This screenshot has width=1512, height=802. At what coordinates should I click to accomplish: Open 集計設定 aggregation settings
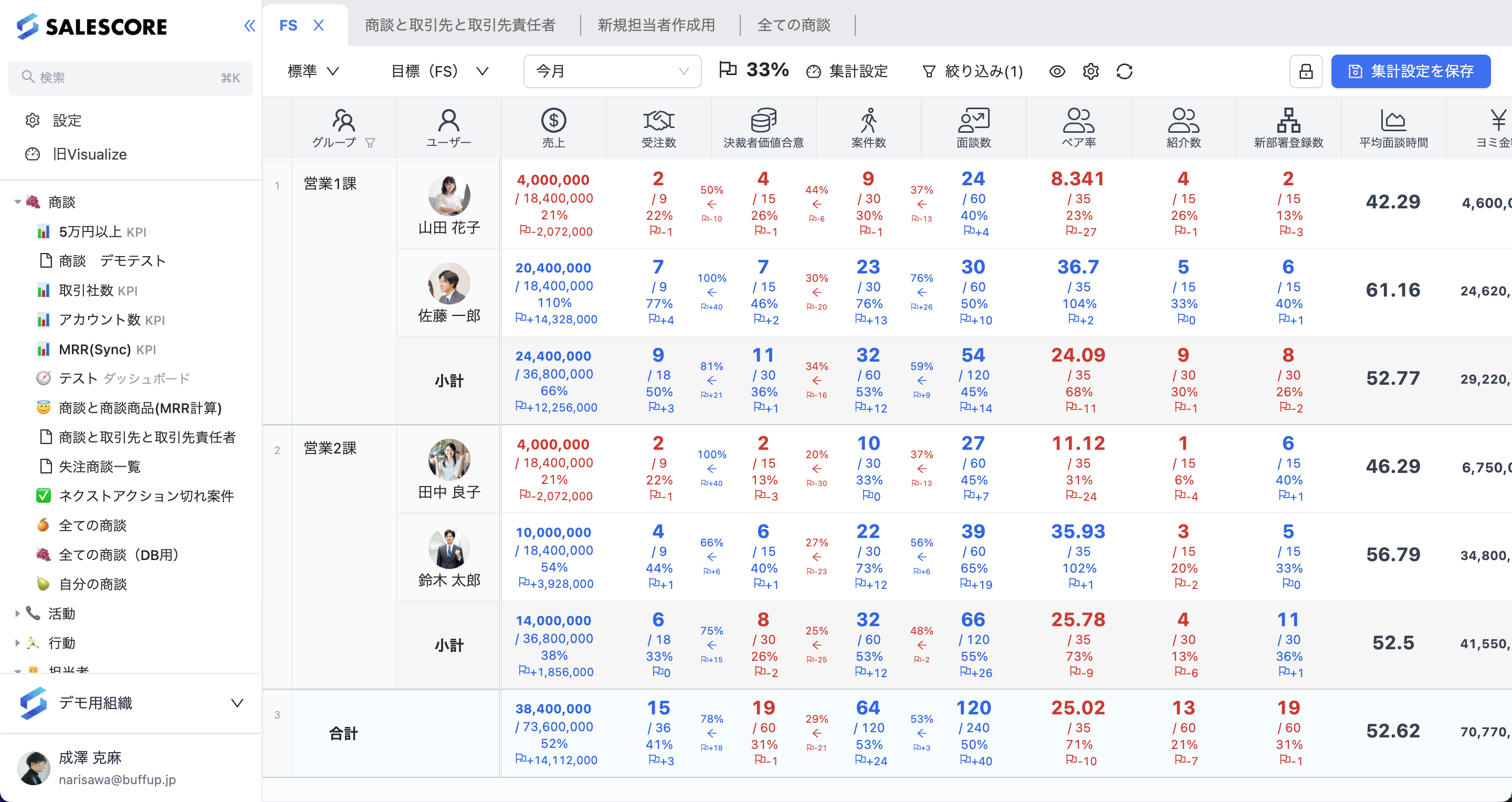tap(847, 71)
